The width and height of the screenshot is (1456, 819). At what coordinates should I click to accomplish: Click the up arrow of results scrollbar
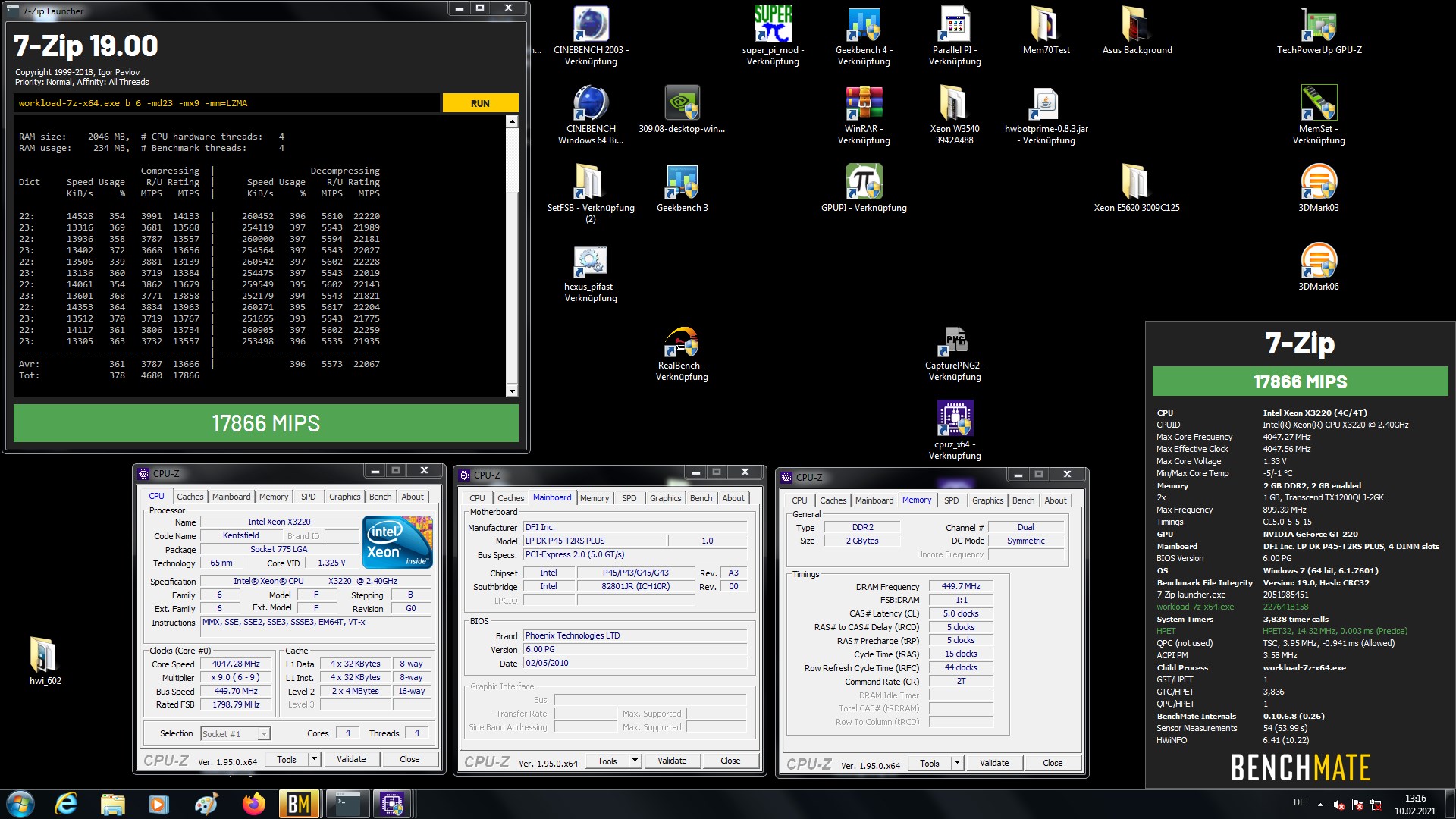(512, 121)
